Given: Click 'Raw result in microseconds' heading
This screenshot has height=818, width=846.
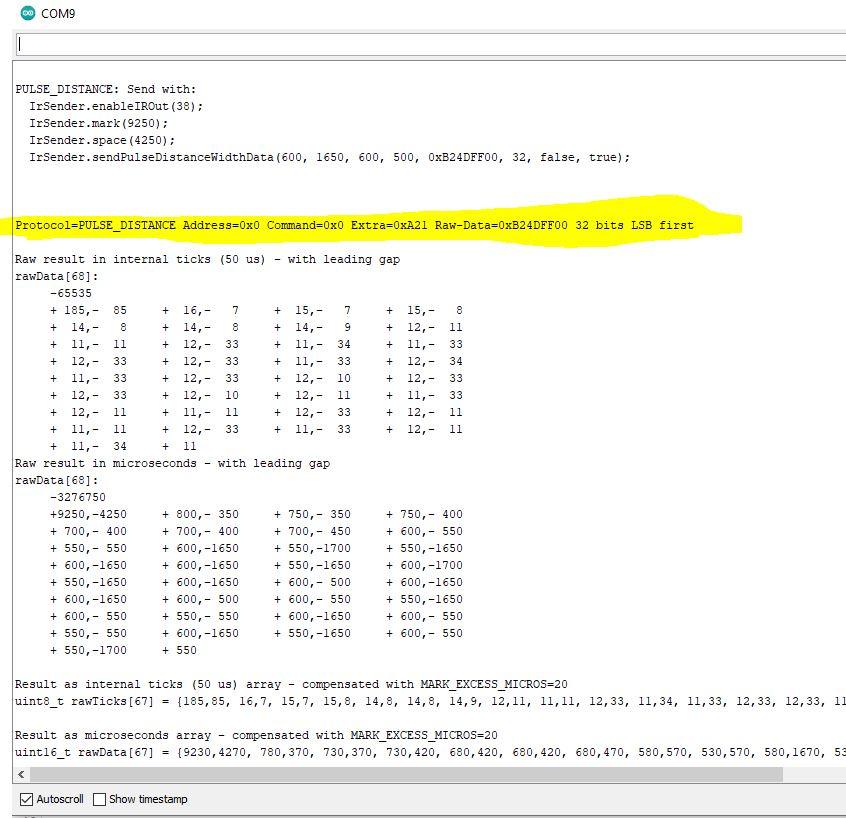Looking at the screenshot, I should [172, 463].
